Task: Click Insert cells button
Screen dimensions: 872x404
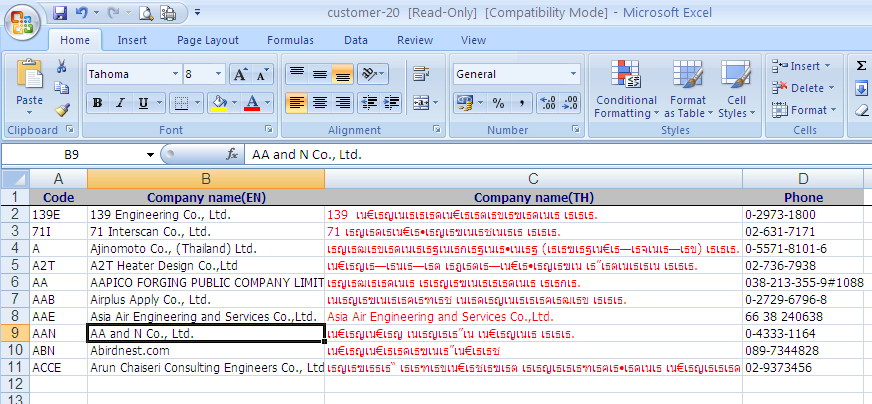Action: click(795, 66)
